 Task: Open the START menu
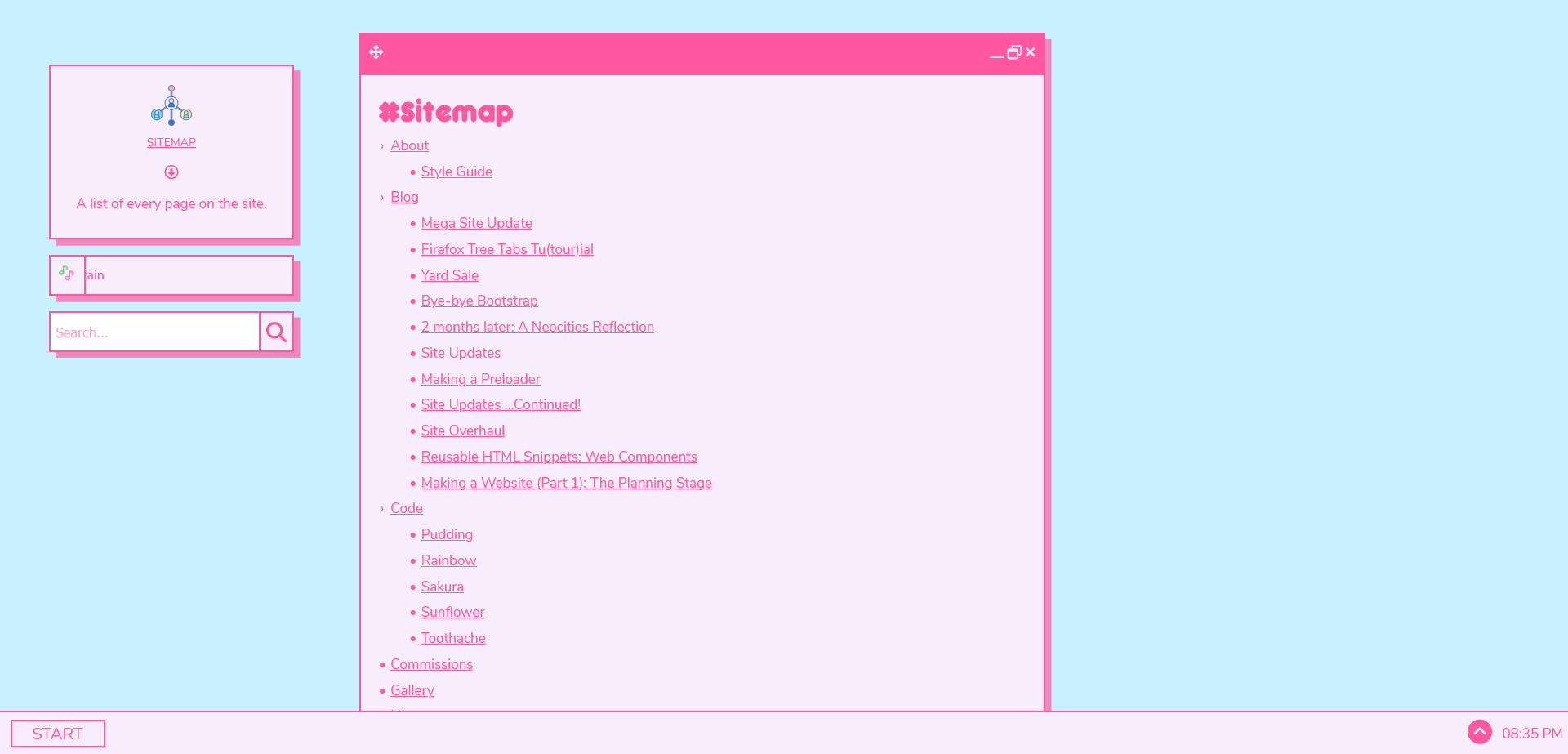tap(58, 734)
